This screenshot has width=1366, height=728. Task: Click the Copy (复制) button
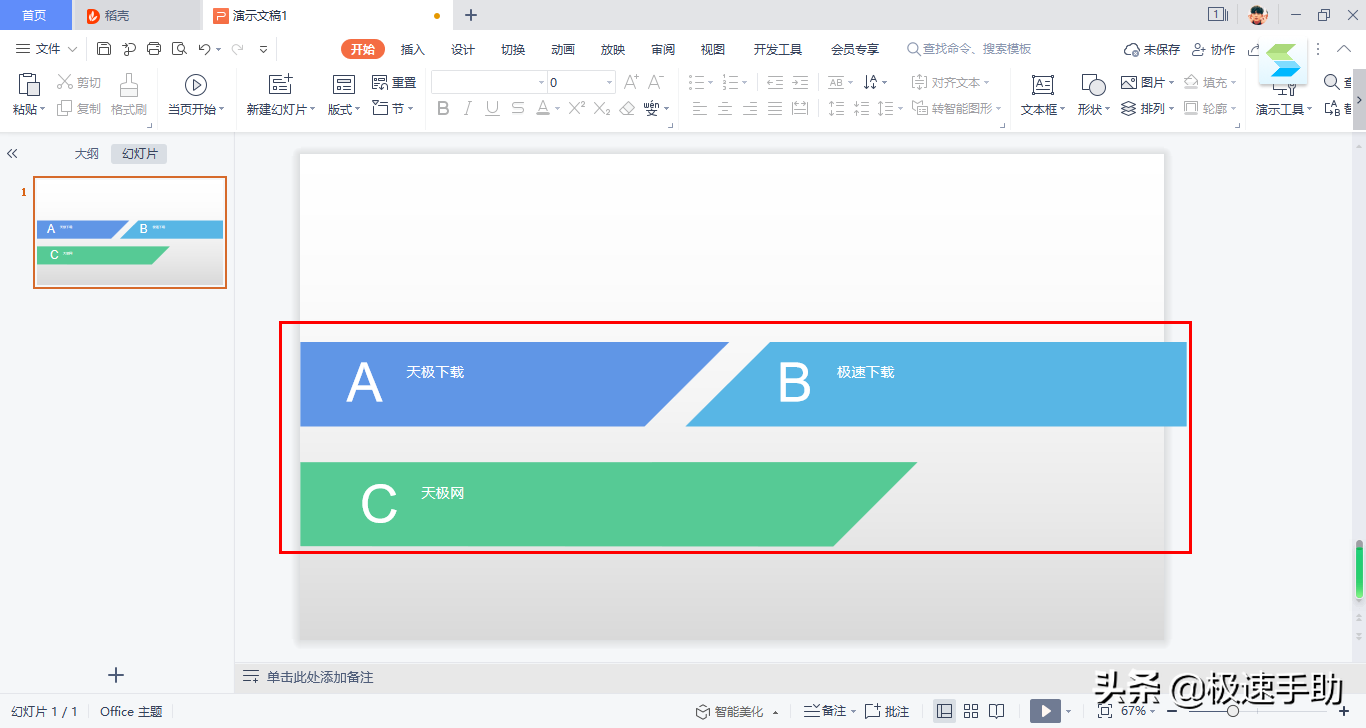79,108
